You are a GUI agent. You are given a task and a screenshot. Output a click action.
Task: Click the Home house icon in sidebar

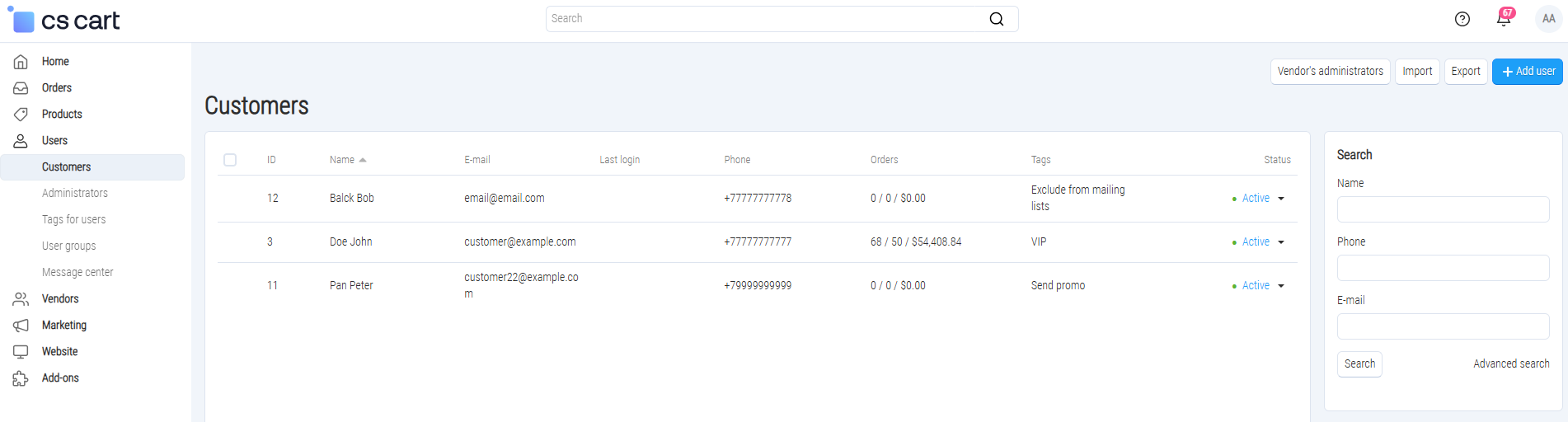click(21, 62)
